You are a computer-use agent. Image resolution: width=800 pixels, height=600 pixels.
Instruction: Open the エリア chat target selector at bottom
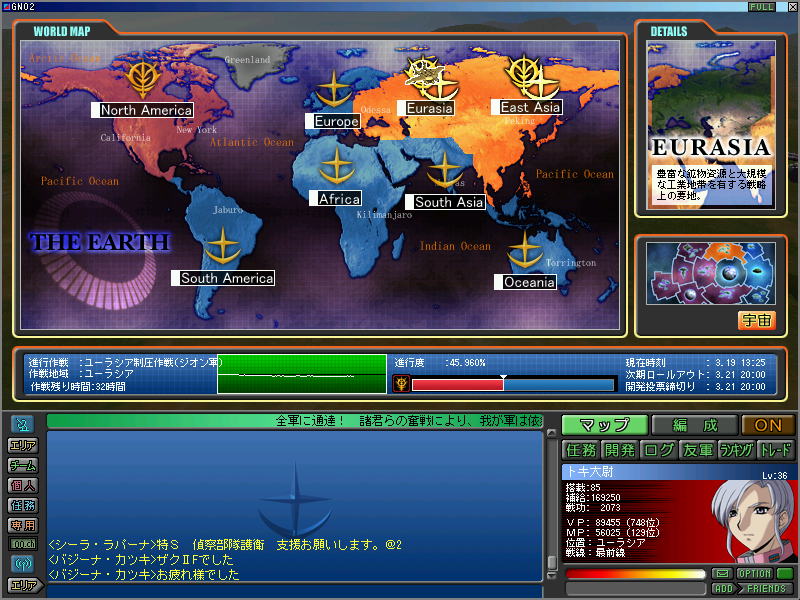tap(24, 585)
